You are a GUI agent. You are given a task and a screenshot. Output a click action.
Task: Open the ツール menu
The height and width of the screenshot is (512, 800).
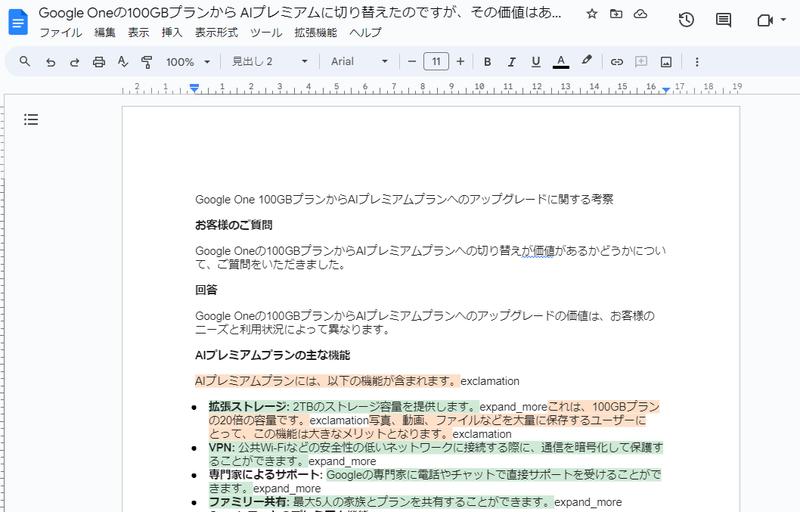(x=266, y=33)
